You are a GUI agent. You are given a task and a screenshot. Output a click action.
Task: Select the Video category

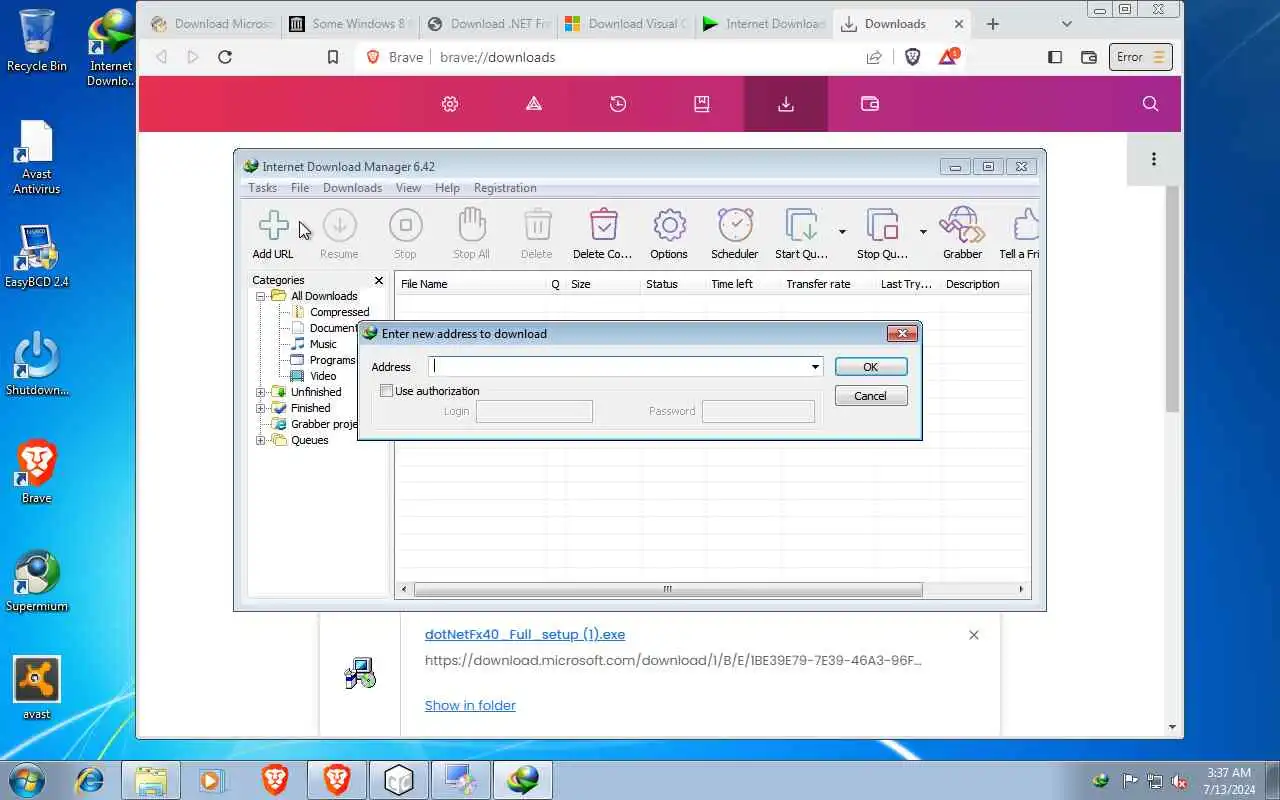323,376
